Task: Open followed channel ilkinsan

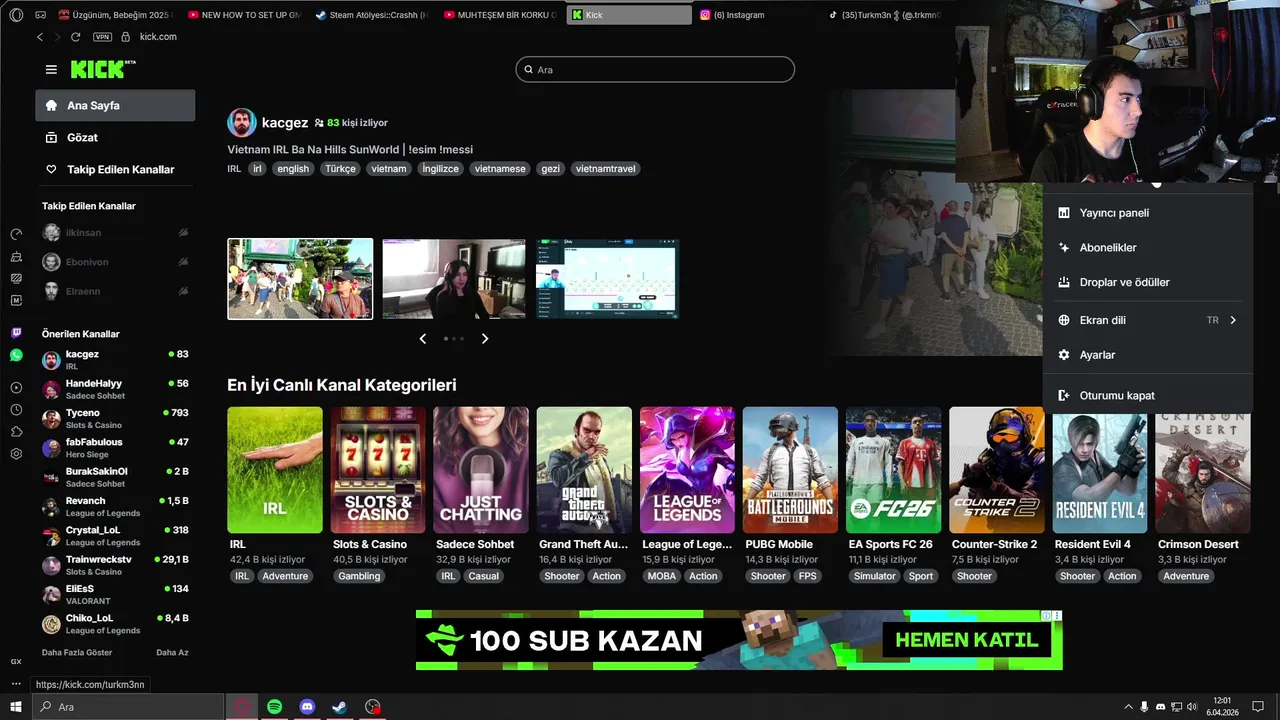Action: pyautogui.click(x=115, y=233)
